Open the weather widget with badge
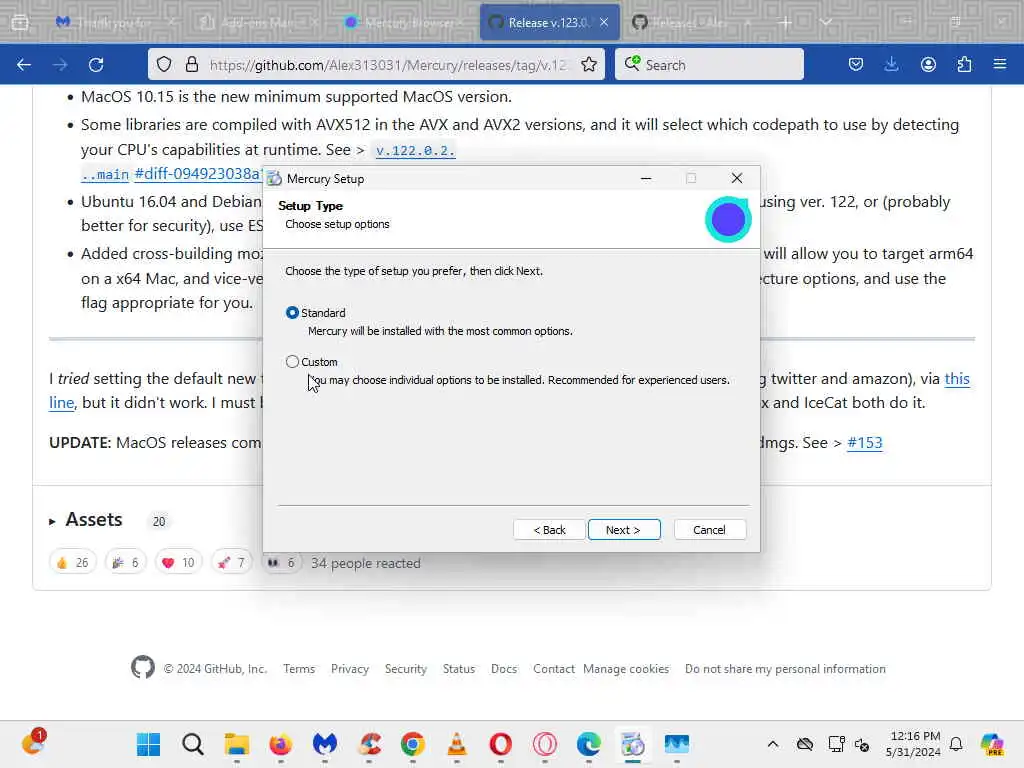Viewport: 1024px width, 768px height. pyautogui.click(x=33, y=743)
